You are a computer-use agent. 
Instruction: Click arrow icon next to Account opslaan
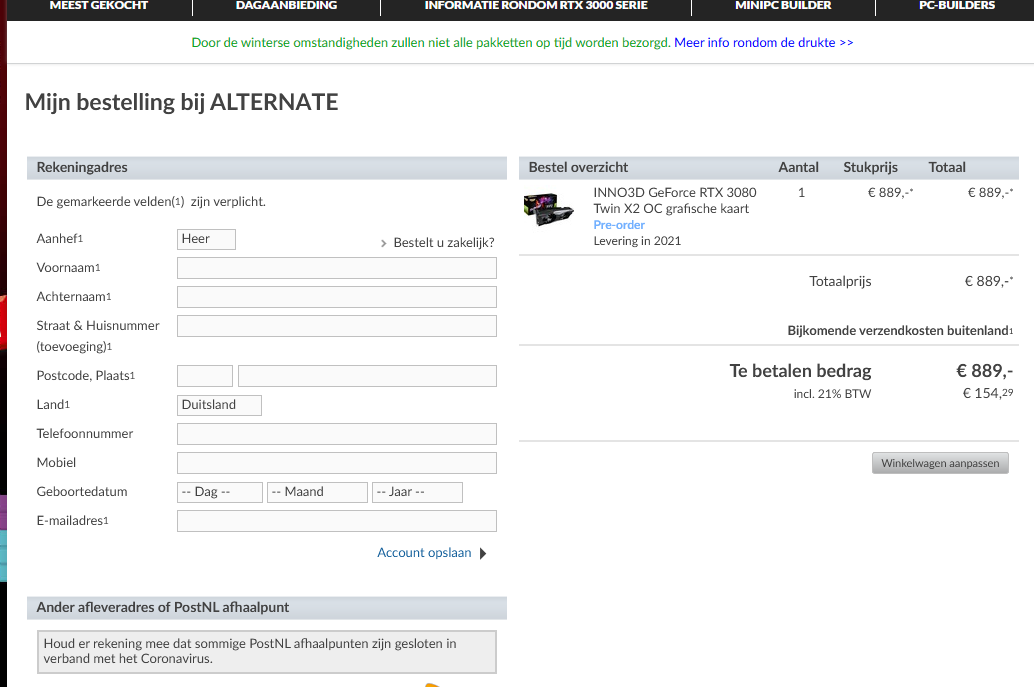click(483, 553)
